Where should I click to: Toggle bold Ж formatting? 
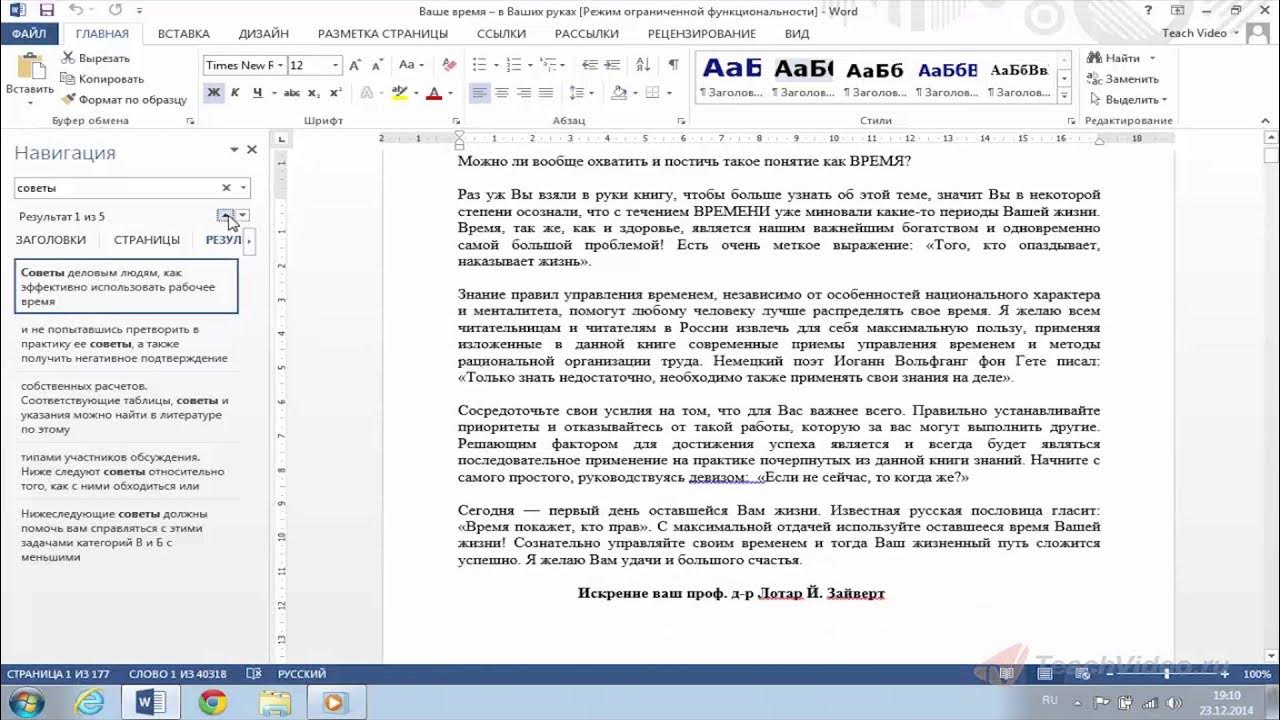pos(214,93)
